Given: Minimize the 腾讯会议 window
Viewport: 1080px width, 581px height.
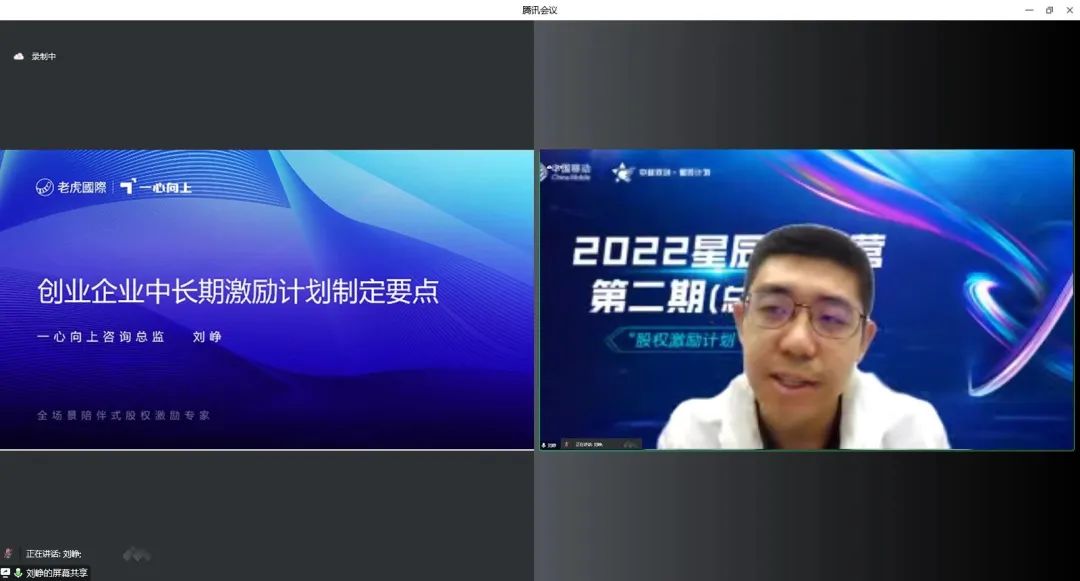Looking at the screenshot, I should pyautogui.click(x=1029, y=10).
